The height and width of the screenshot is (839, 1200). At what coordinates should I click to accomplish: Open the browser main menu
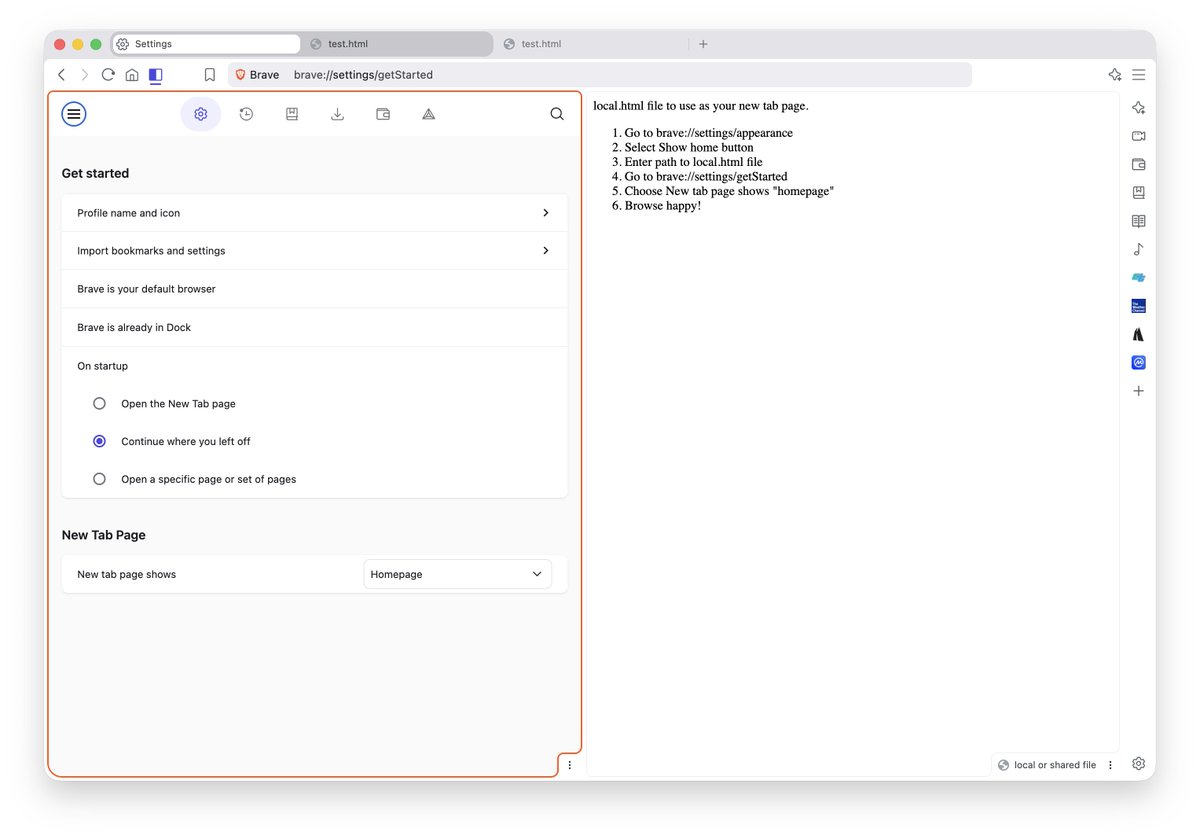pos(1139,75)
